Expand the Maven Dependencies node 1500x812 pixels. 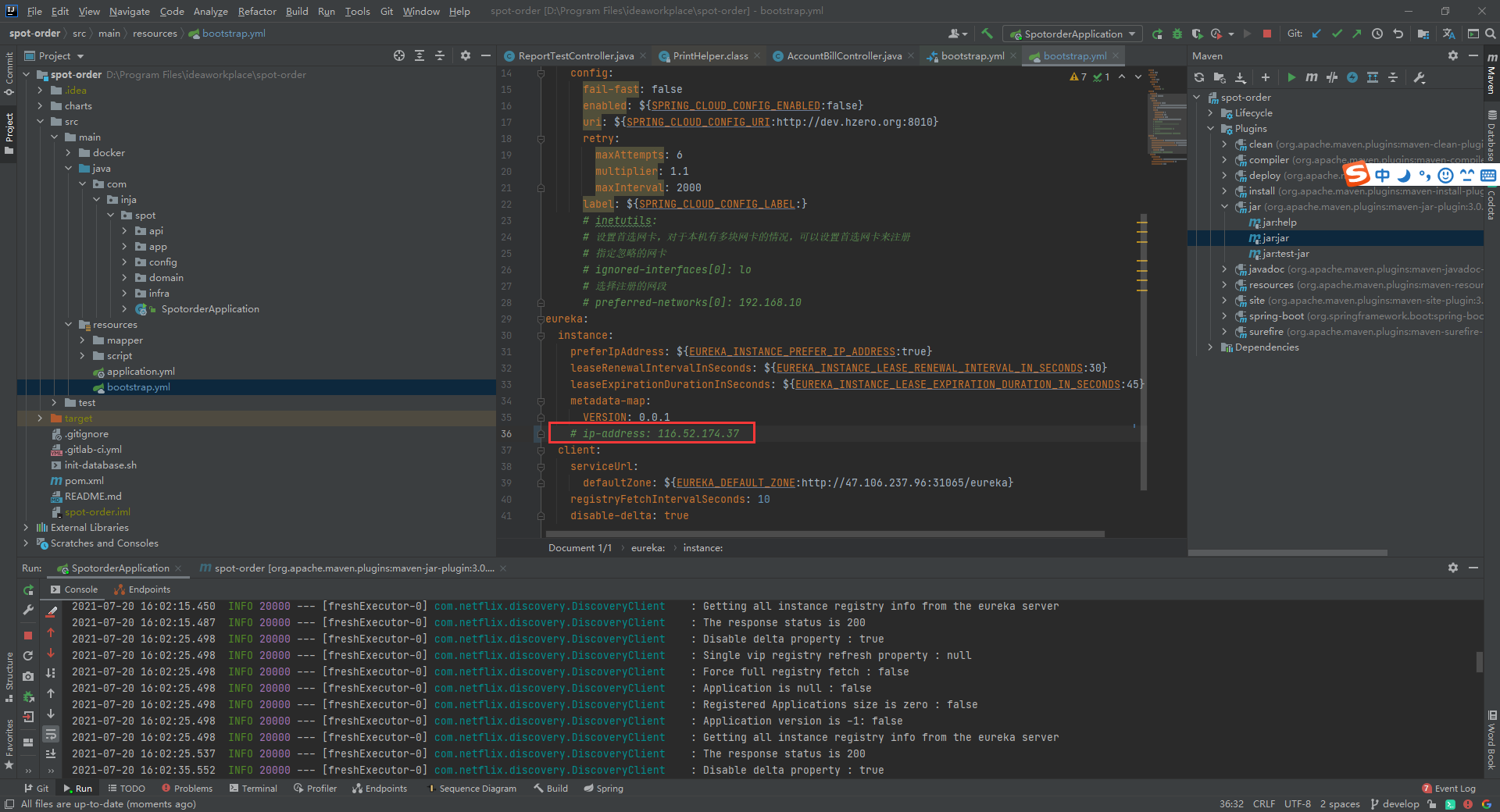pyautogui.click(x=1210, y=347)
